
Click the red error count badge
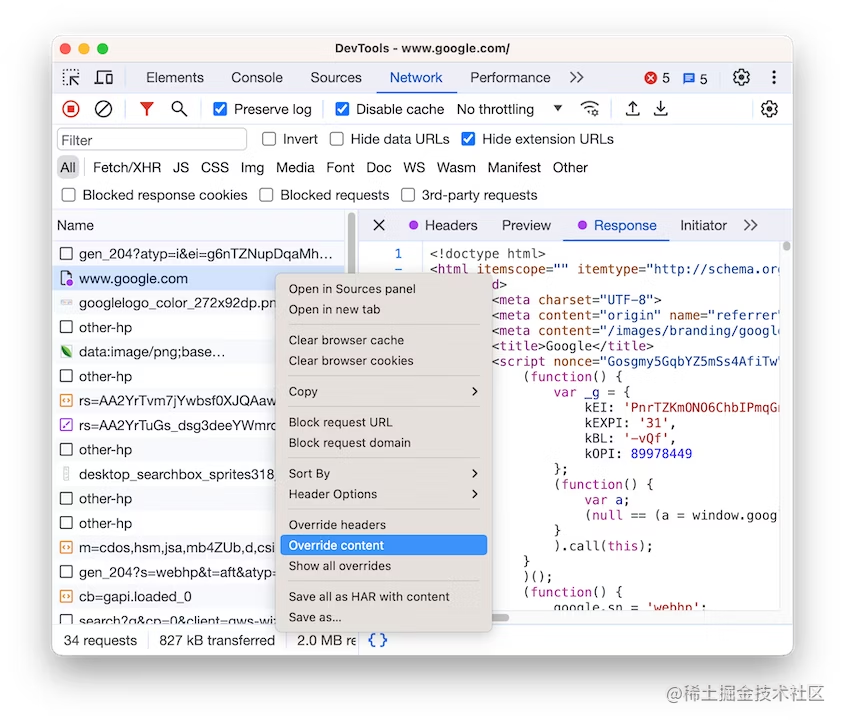coord(657,78)
